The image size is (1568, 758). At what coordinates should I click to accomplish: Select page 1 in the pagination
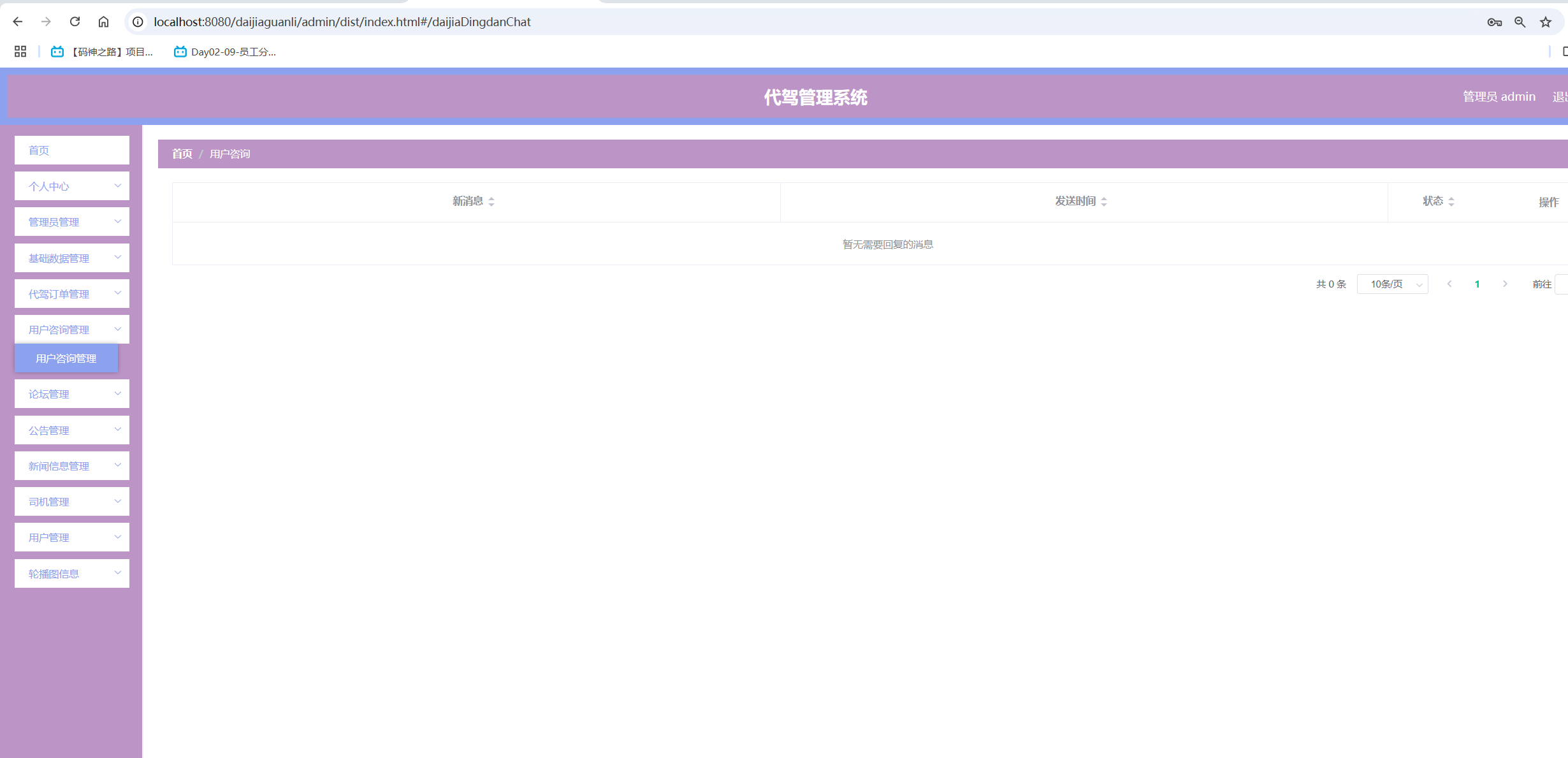(1477, 284)
